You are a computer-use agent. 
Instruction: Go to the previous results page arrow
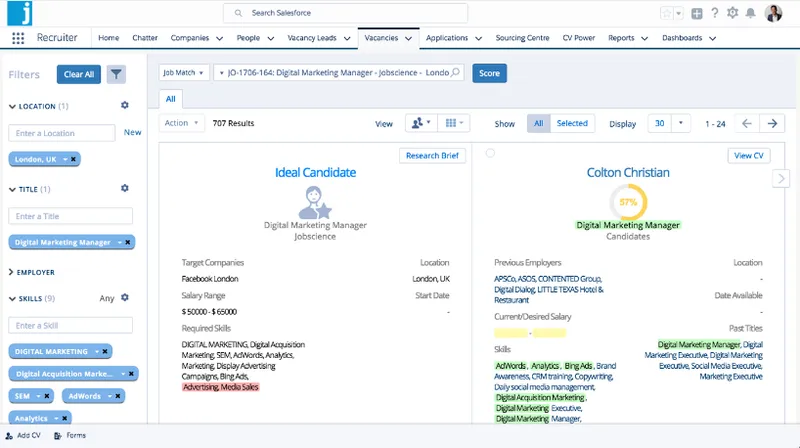pos(746,123)
